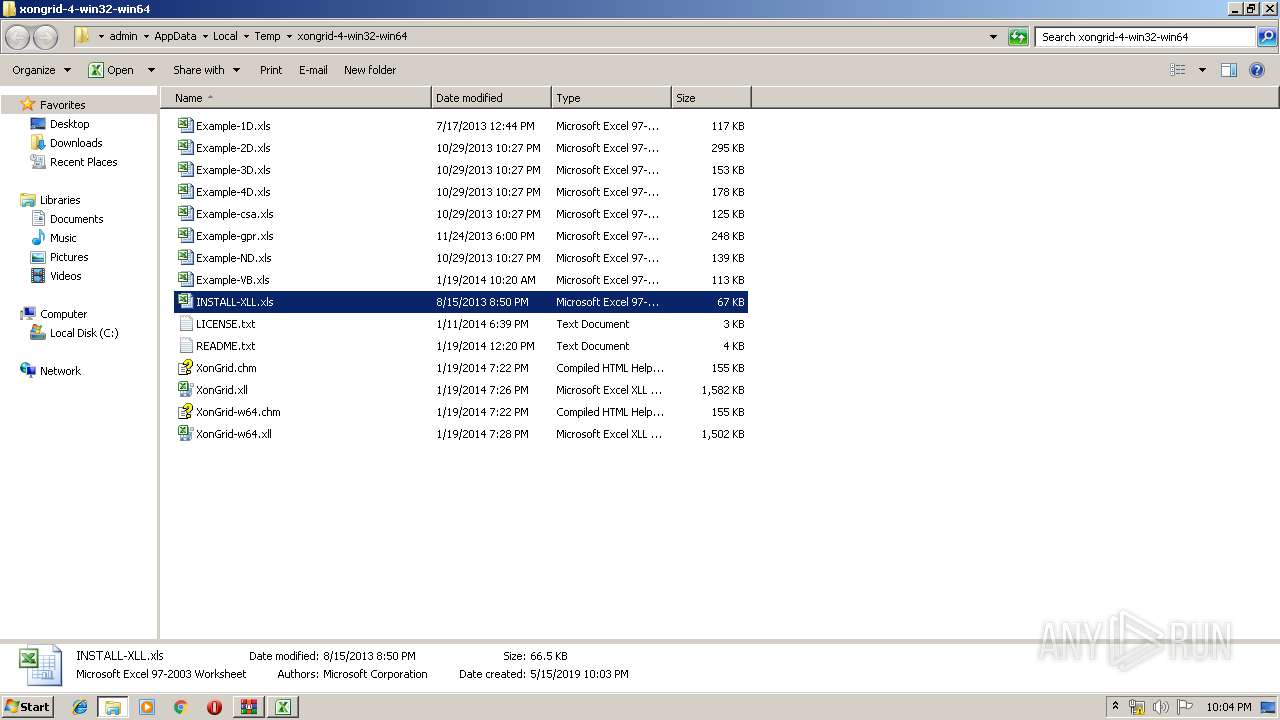Click the Example-VB.xls file icon
The image size is (1280, 720).
click(185, 280)
